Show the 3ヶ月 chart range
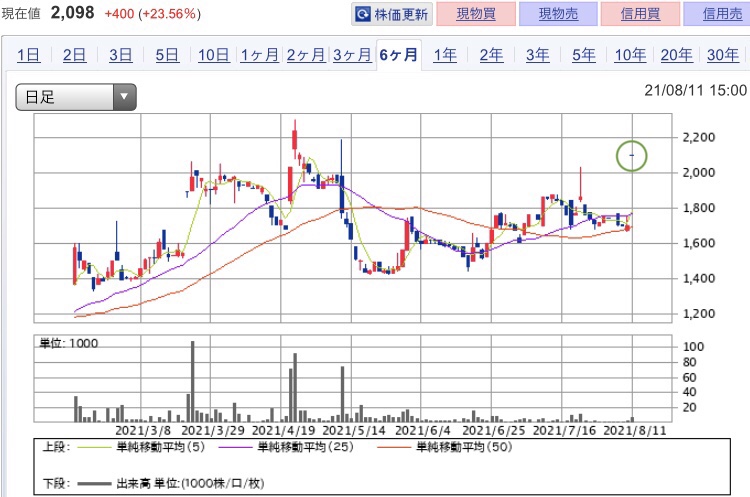 point(352,55)
